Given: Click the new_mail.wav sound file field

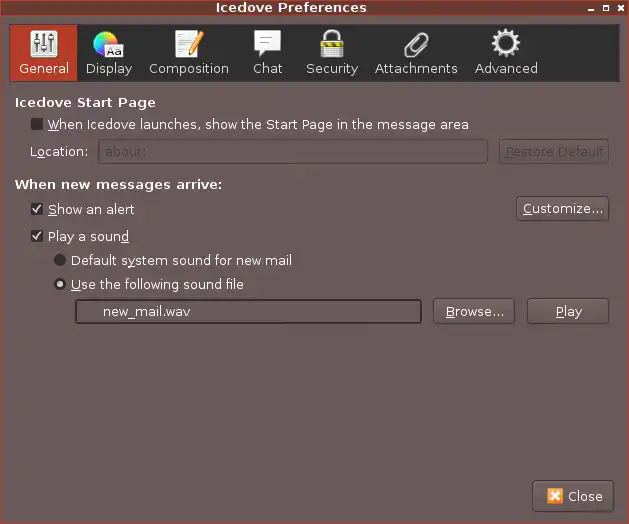Looking at the screenshot, I should pos(248,311).
